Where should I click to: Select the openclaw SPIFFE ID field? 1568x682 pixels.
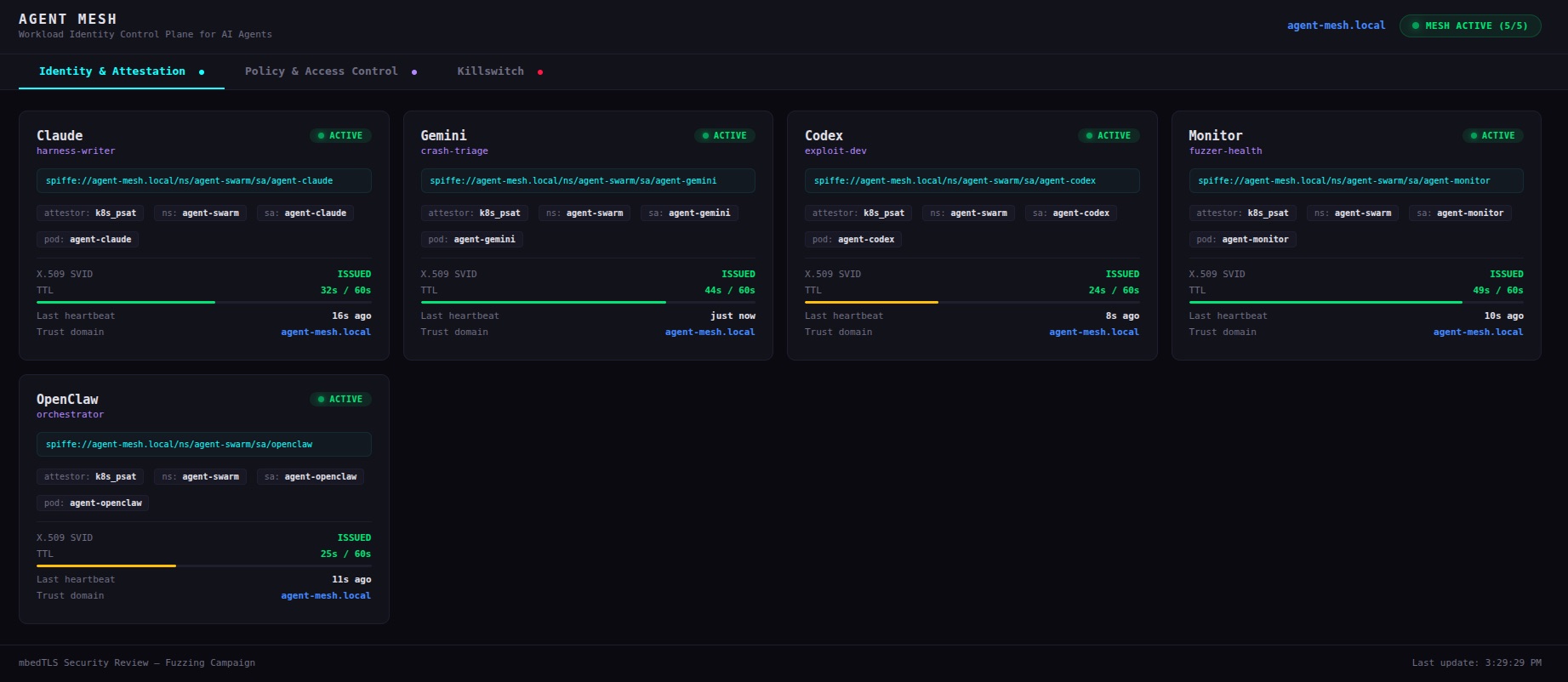[x=204, y=445]
